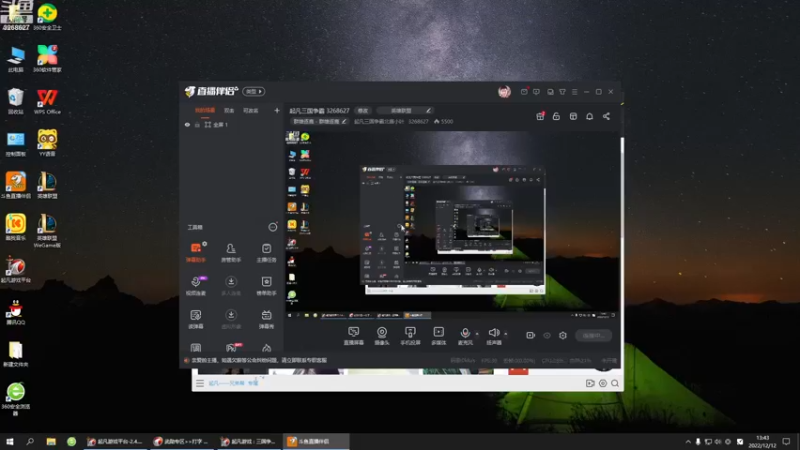This screenshot has width=800, height=450.
Task: Open WPS Office desktop icon
Action: click(x=47, y=102)
